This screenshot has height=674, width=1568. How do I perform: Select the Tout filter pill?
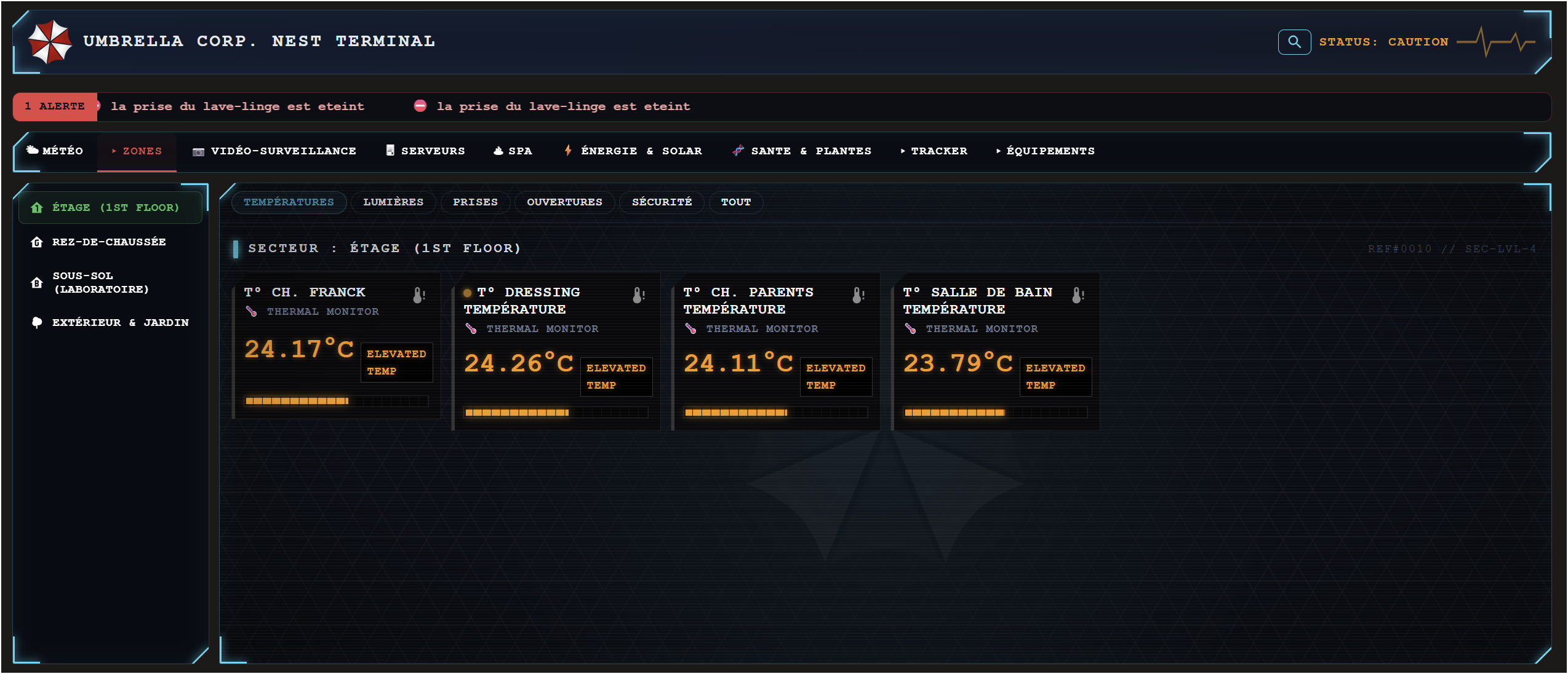[x=736, y=202]
